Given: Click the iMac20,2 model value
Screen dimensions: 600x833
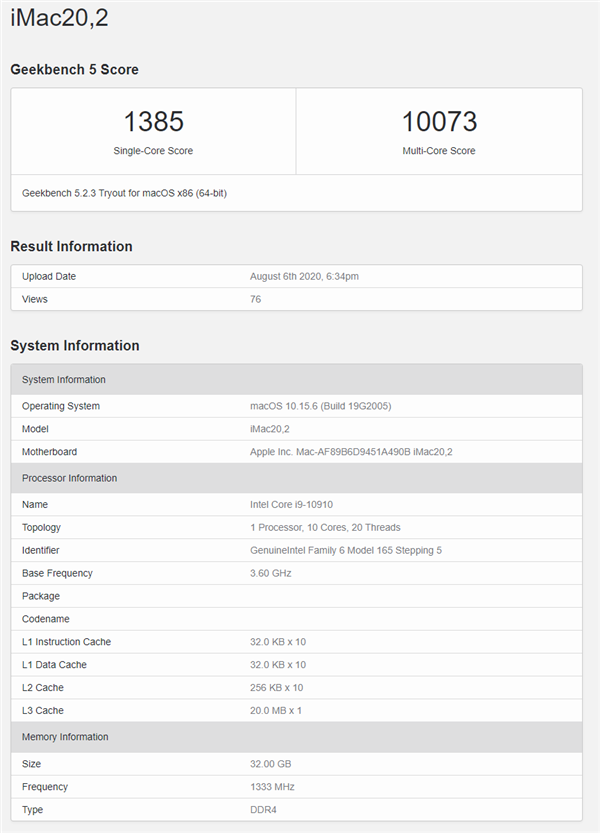Looking at the screenshot, I should 270,429.
